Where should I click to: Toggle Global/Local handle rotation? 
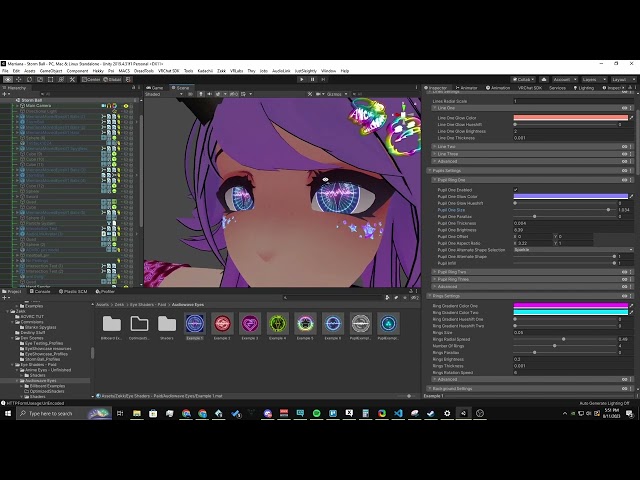coord(112,80)
